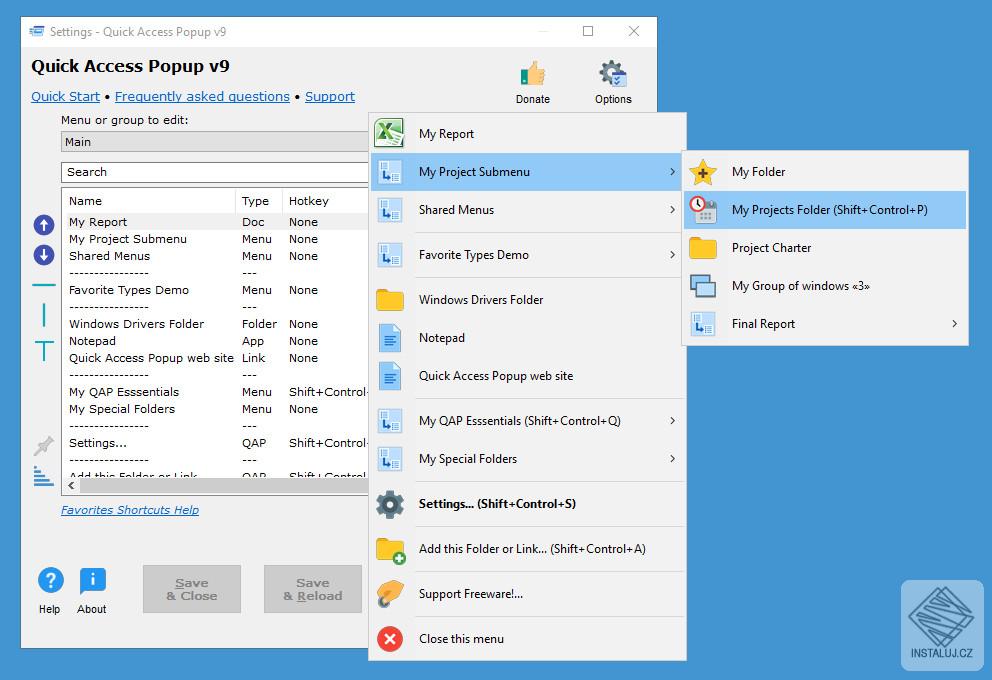Open Frequently asked questions link
Screen dimensions: 992x680
pyautogui.click(x=202, y=97)
